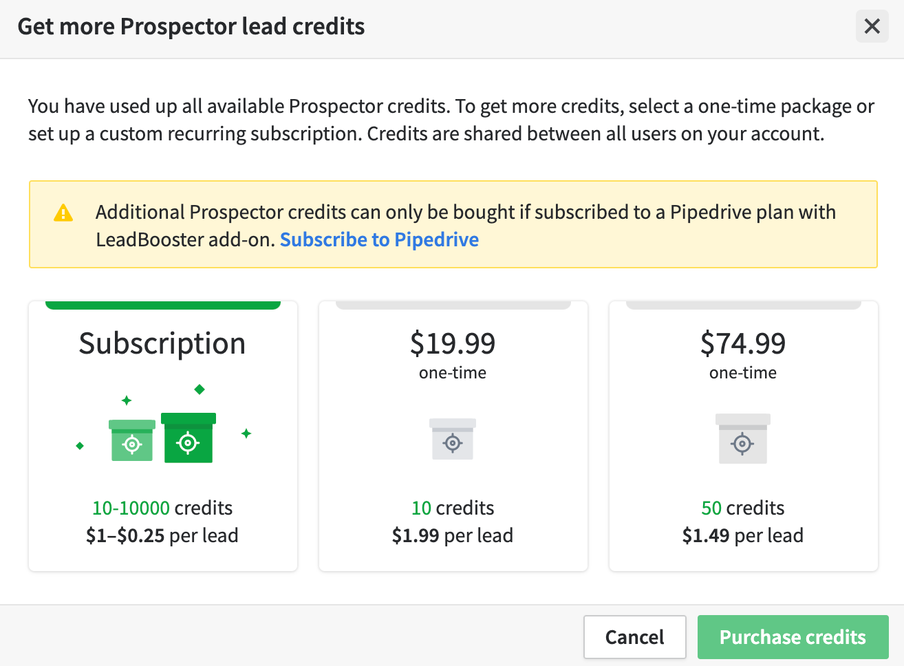
Task: Click the $1.99 per lead text
Action: tap(453, 535)
